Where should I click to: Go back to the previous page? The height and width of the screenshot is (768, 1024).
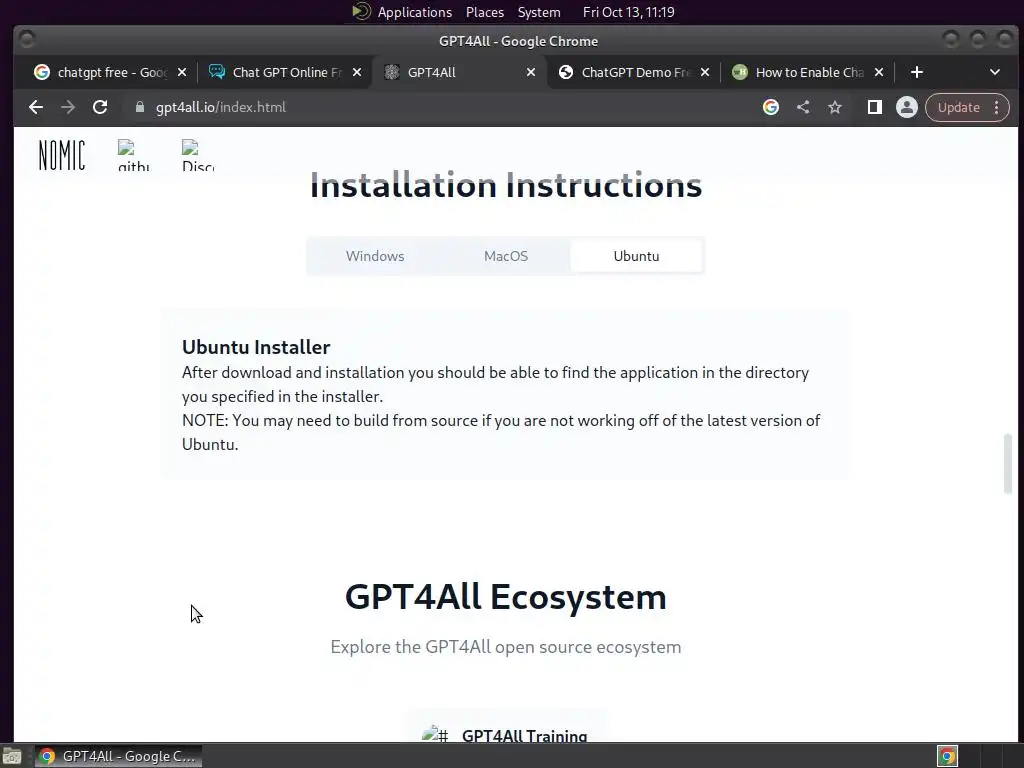point(36,107)
